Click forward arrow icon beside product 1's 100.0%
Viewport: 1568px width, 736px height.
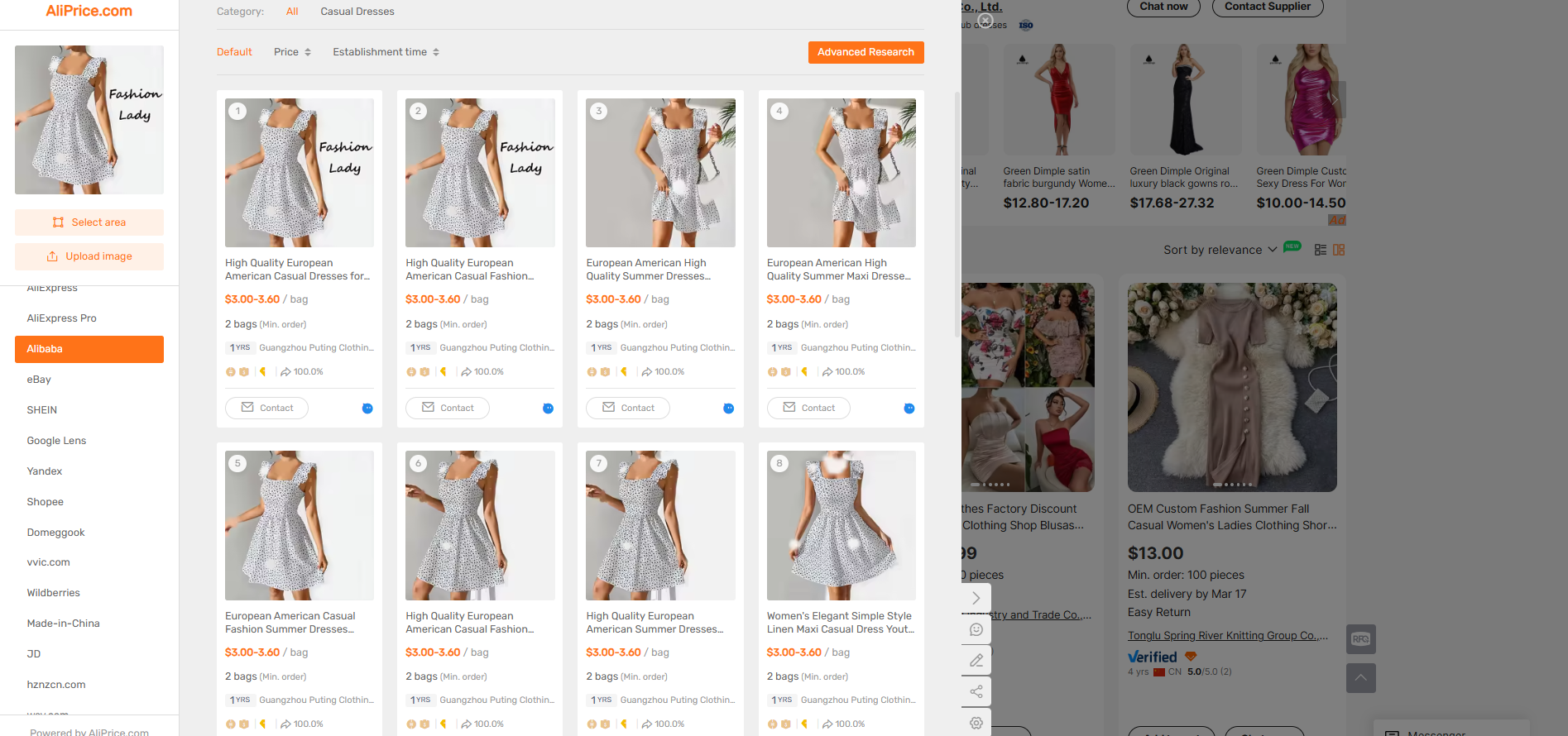click(285, 372)
